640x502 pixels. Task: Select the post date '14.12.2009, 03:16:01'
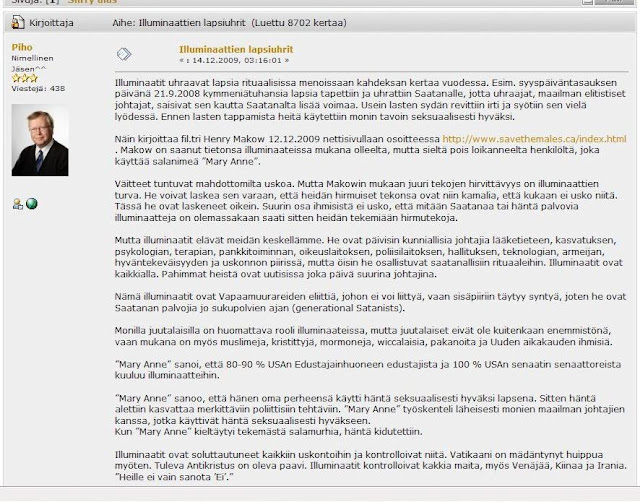point(237,60)
